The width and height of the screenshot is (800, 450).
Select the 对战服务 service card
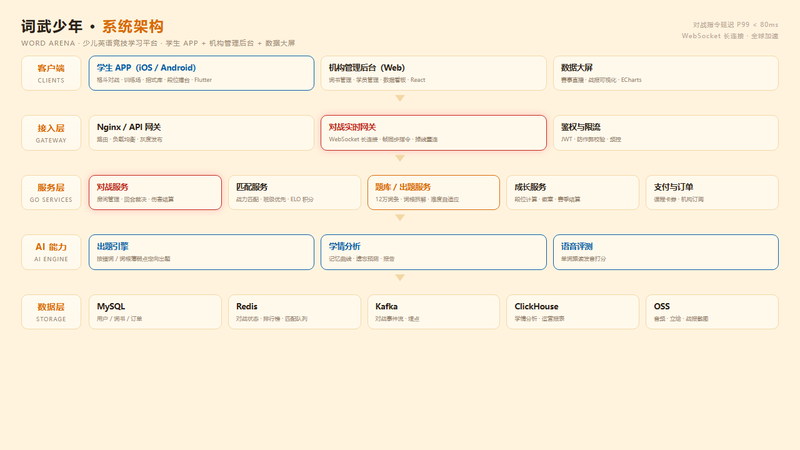point(155,192)
